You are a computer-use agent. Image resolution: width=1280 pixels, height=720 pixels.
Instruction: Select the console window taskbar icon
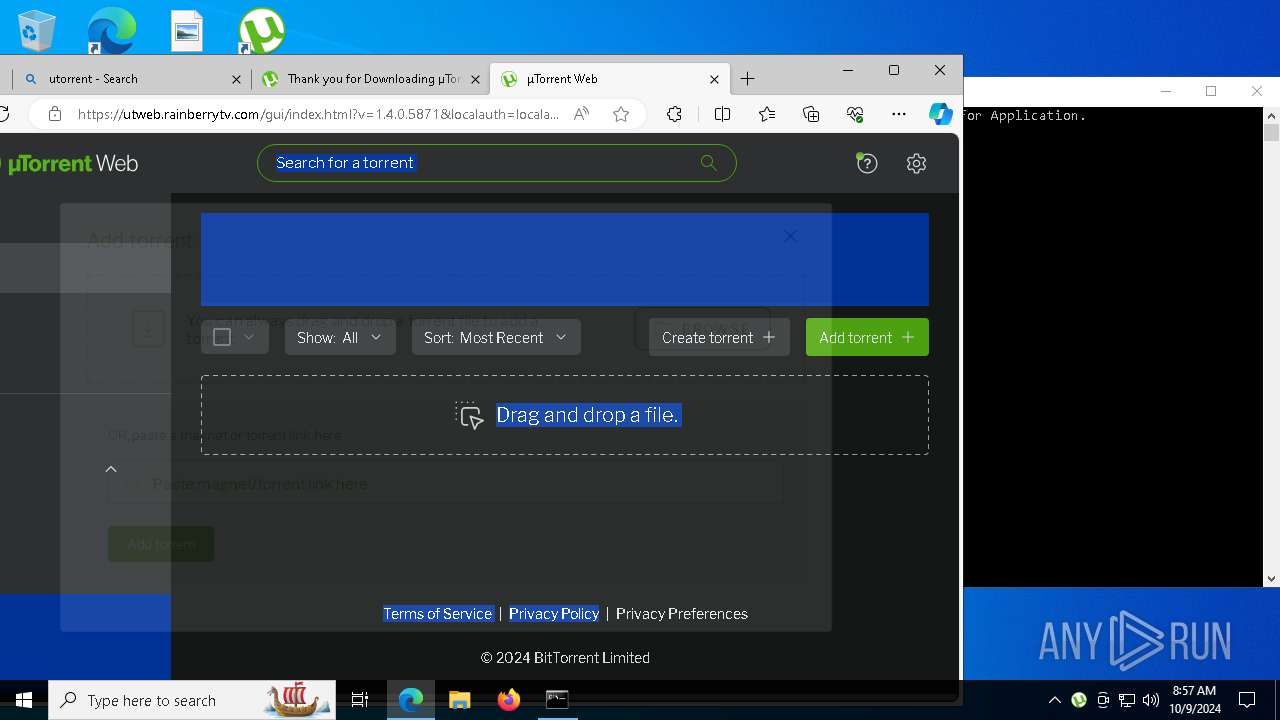(557, 700)
